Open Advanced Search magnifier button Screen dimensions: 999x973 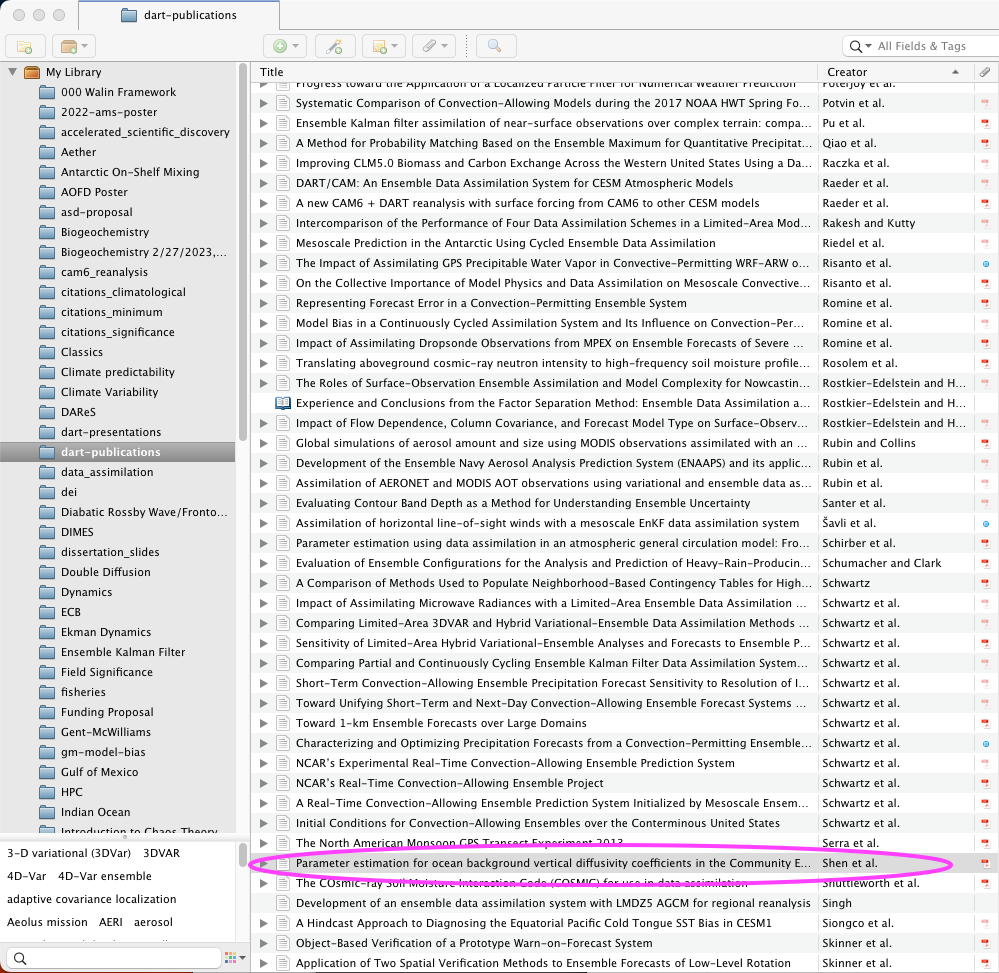click(495, 46)
